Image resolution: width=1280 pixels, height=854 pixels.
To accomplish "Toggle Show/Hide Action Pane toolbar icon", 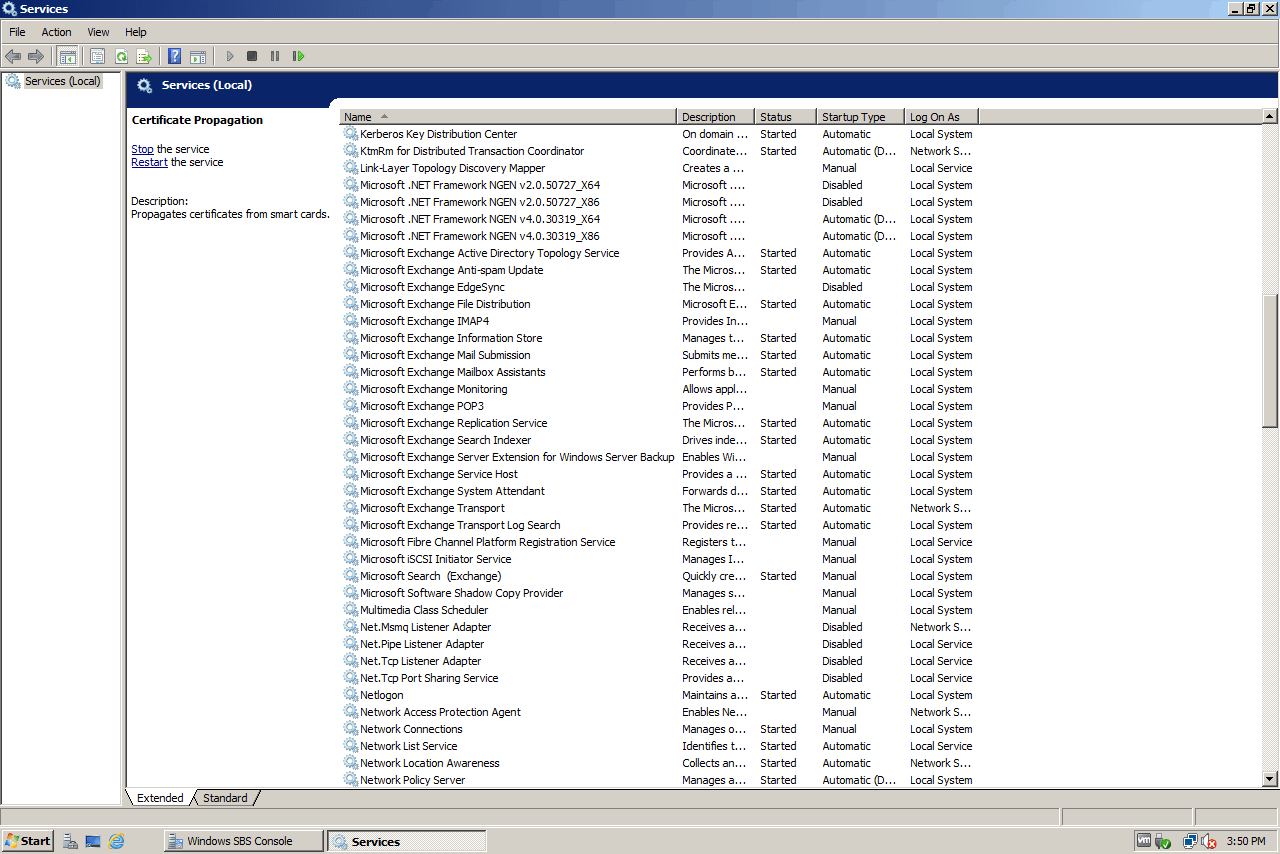I will [198, 56].
